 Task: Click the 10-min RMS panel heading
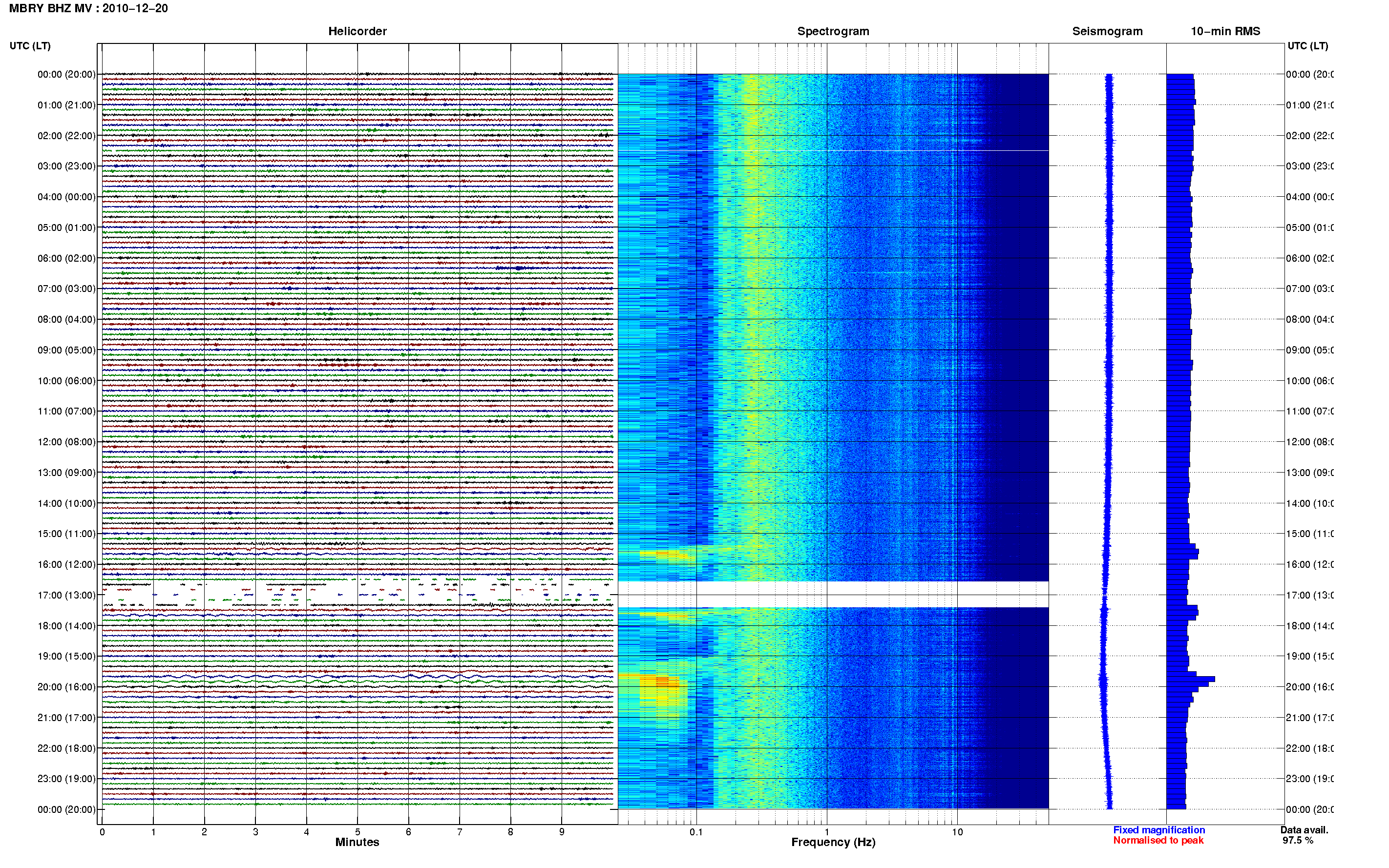tap(1225, 31)
